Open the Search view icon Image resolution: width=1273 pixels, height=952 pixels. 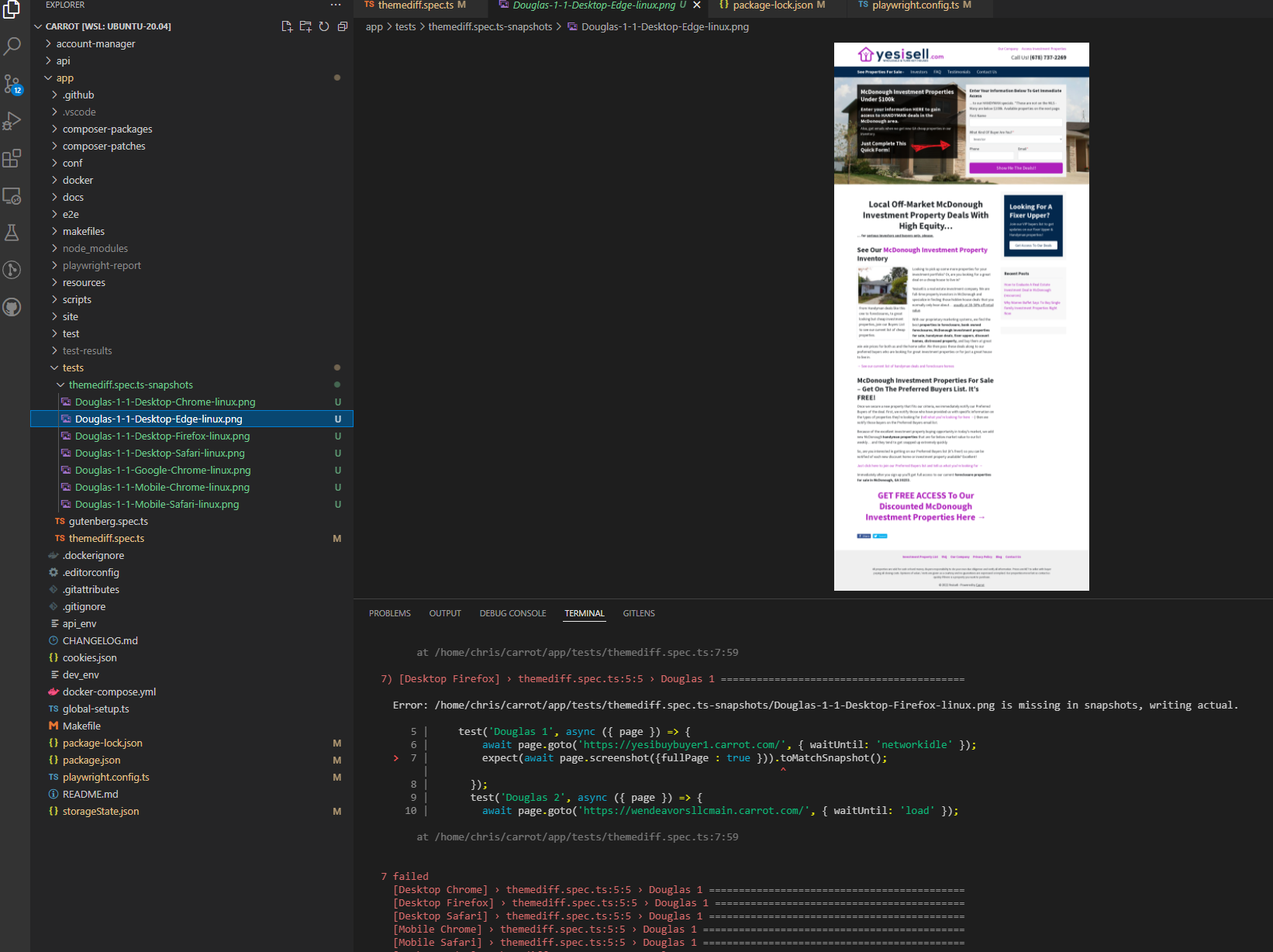pyautogui.click(x=12, y=47)
